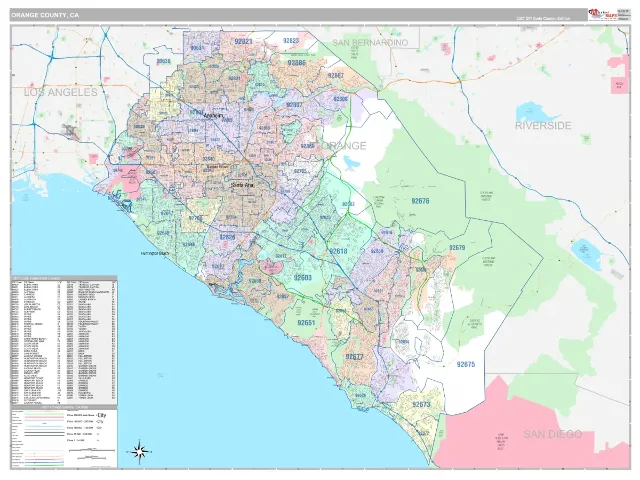Click ZIP code label 92886
The height and width of the screenshot is (480, 640).
coord(296,63)
